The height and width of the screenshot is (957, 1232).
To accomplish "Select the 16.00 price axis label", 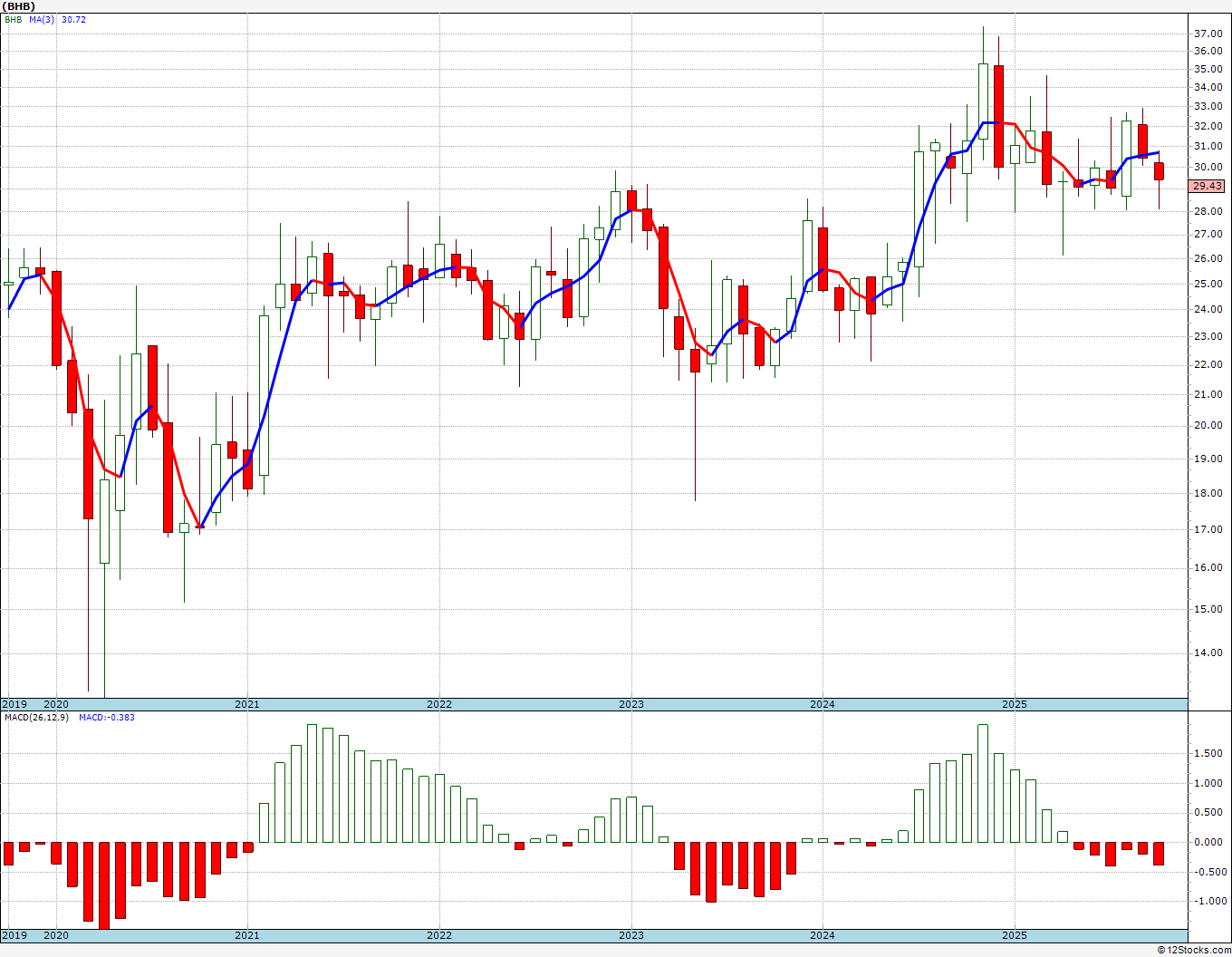I will (x=1208, y=567).
